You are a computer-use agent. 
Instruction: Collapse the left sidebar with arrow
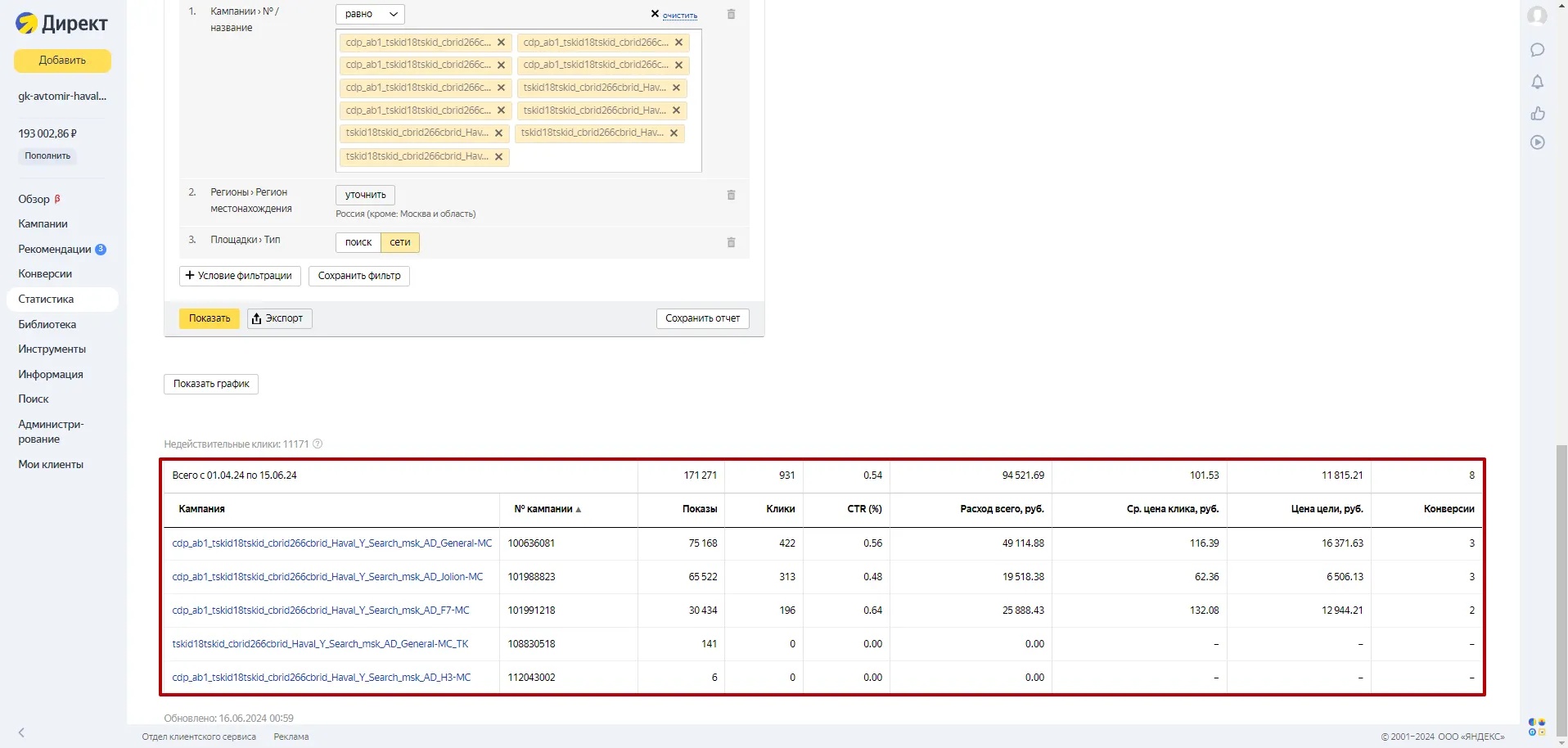point(21,732)
